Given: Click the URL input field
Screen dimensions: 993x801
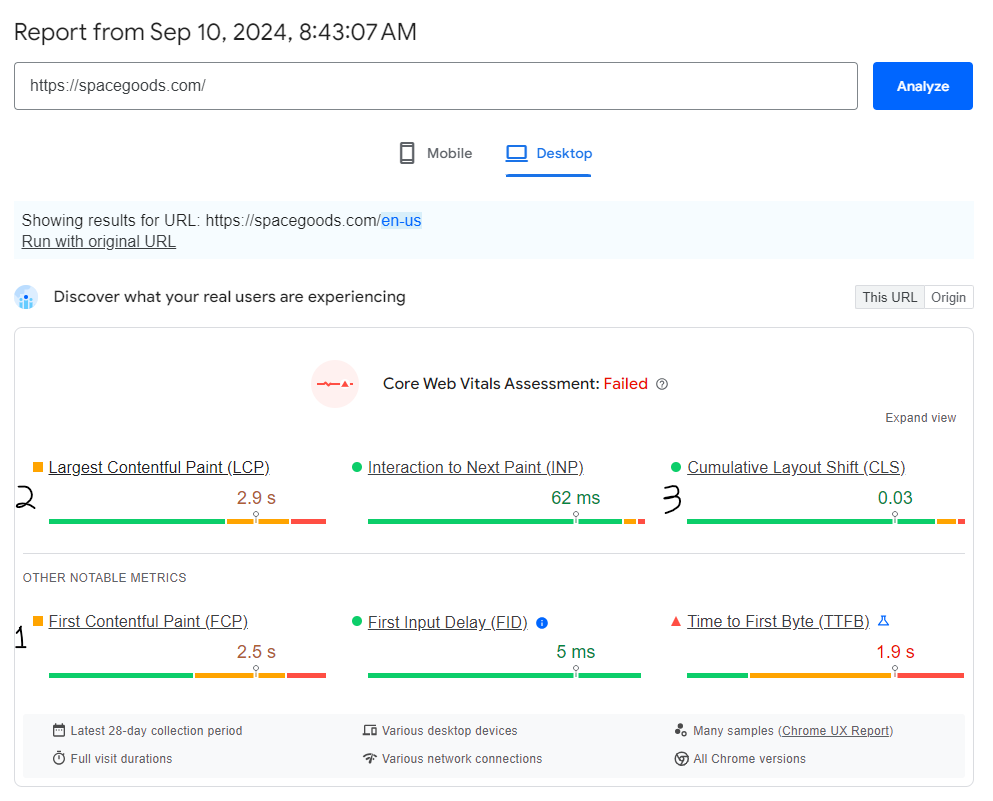Looking at the screenshot, I should pyautogui.click(x=435, y=86).
